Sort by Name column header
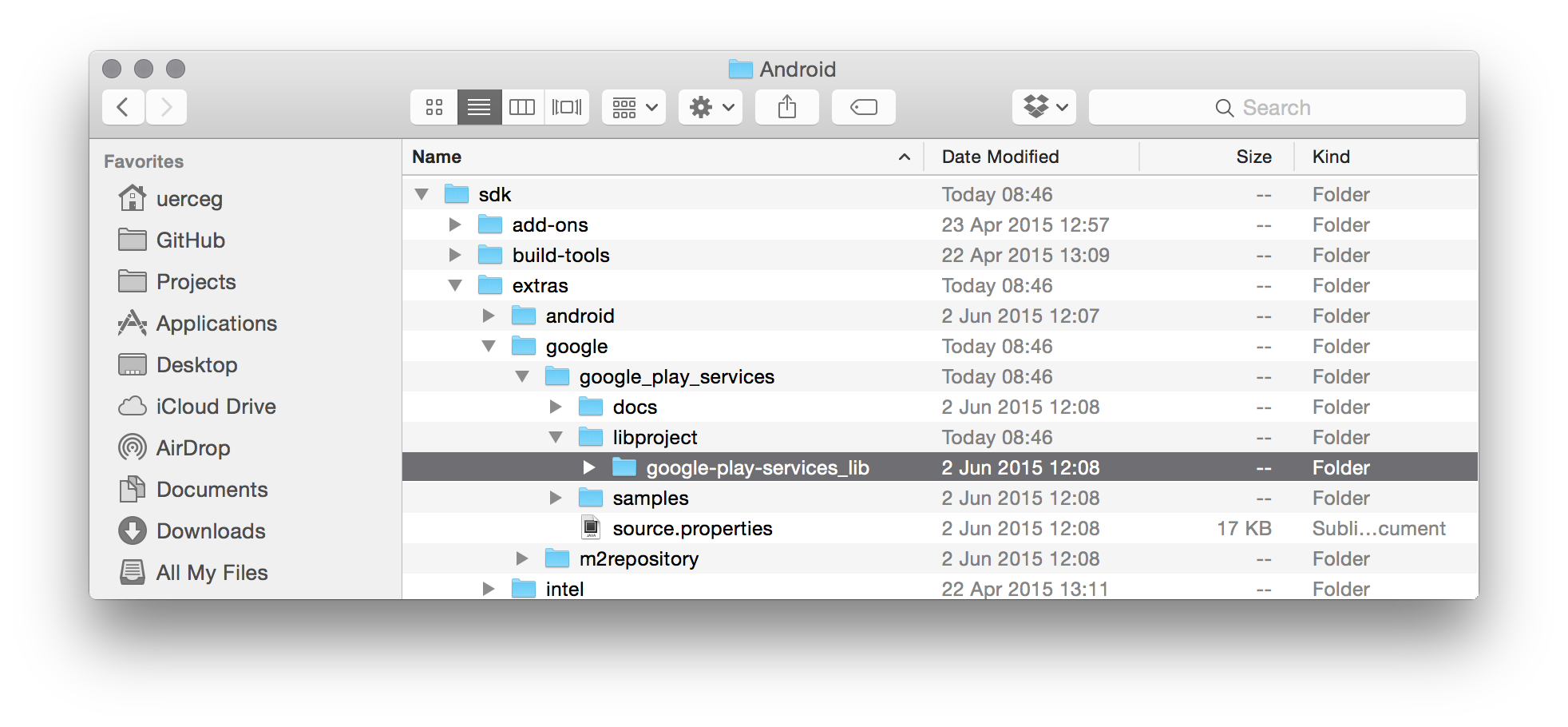Image resolution: width=1568 pixels, height=727 pixels. (x=663, y=157)
